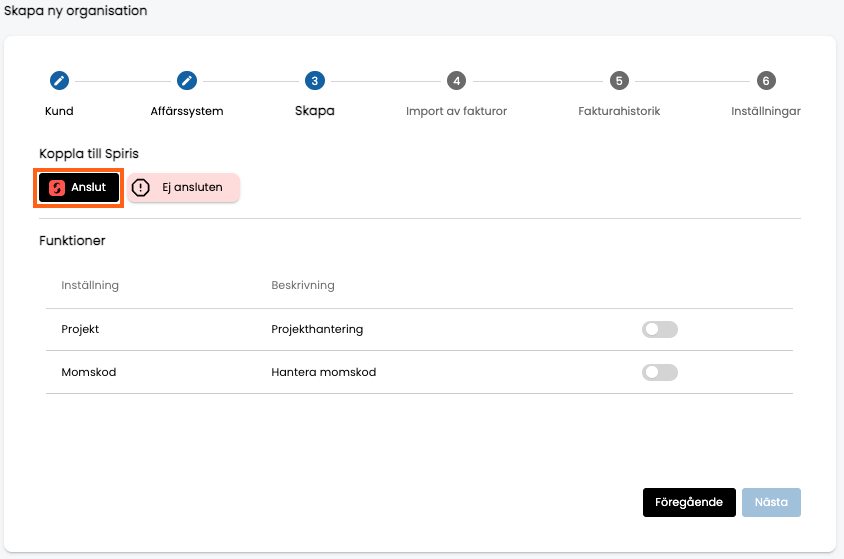Open the Skapa step label
844x559 pixels.
315,111
